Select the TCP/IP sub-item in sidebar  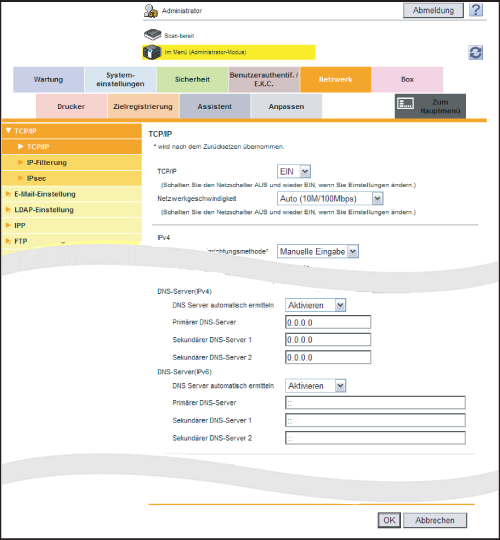72,147
